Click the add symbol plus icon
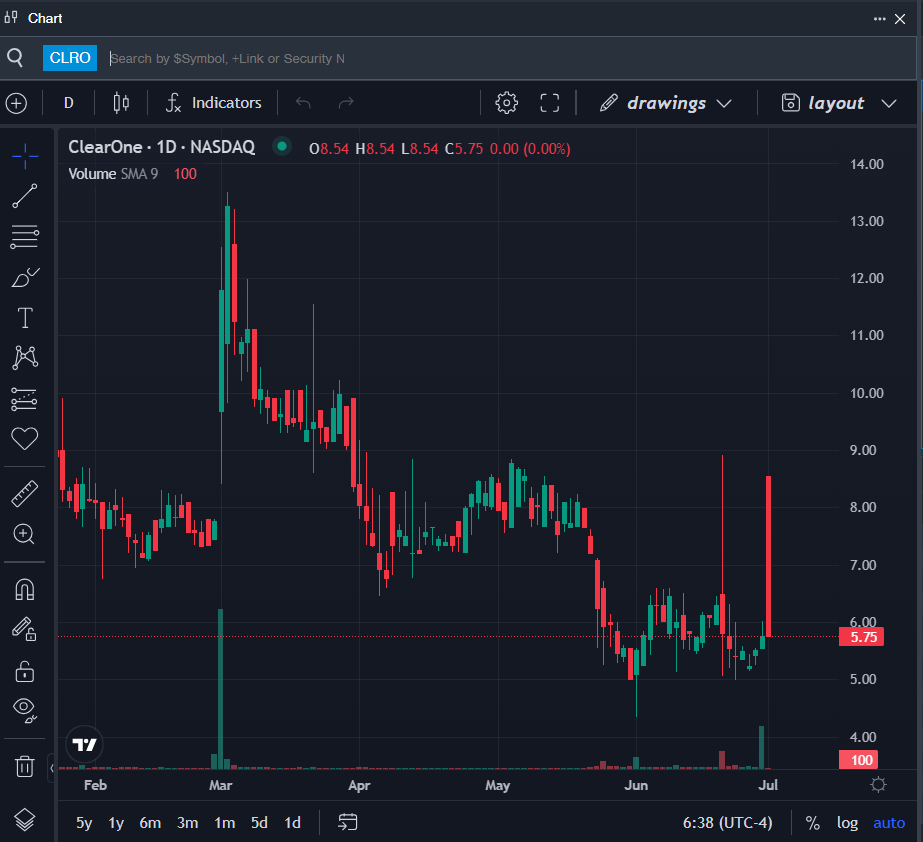This screenshot has height=842, width=923. coord(16,104)
